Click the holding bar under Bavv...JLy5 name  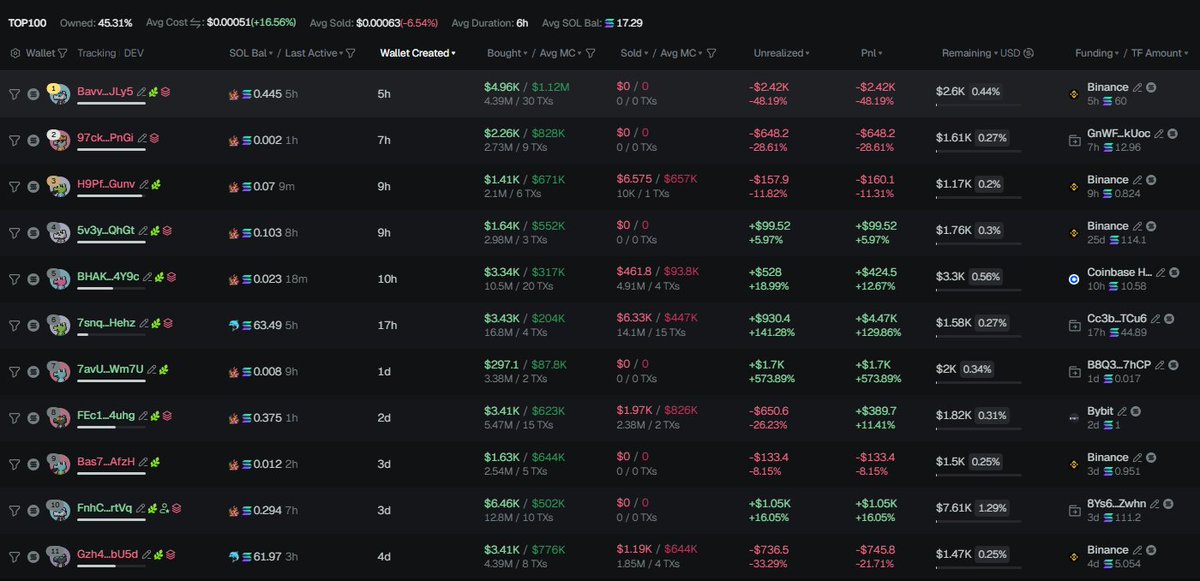(x=111, y=103)
